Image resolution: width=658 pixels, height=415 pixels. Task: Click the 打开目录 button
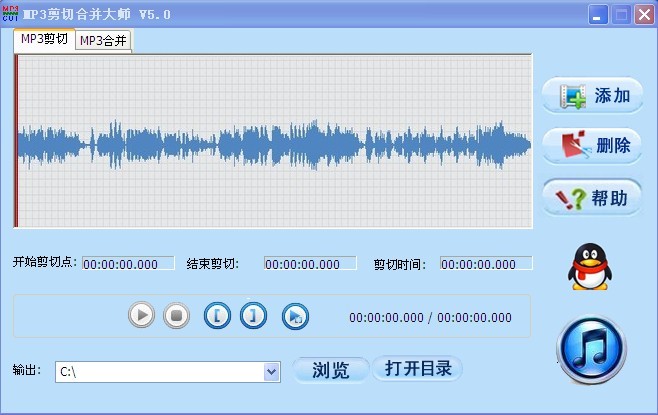418,368
